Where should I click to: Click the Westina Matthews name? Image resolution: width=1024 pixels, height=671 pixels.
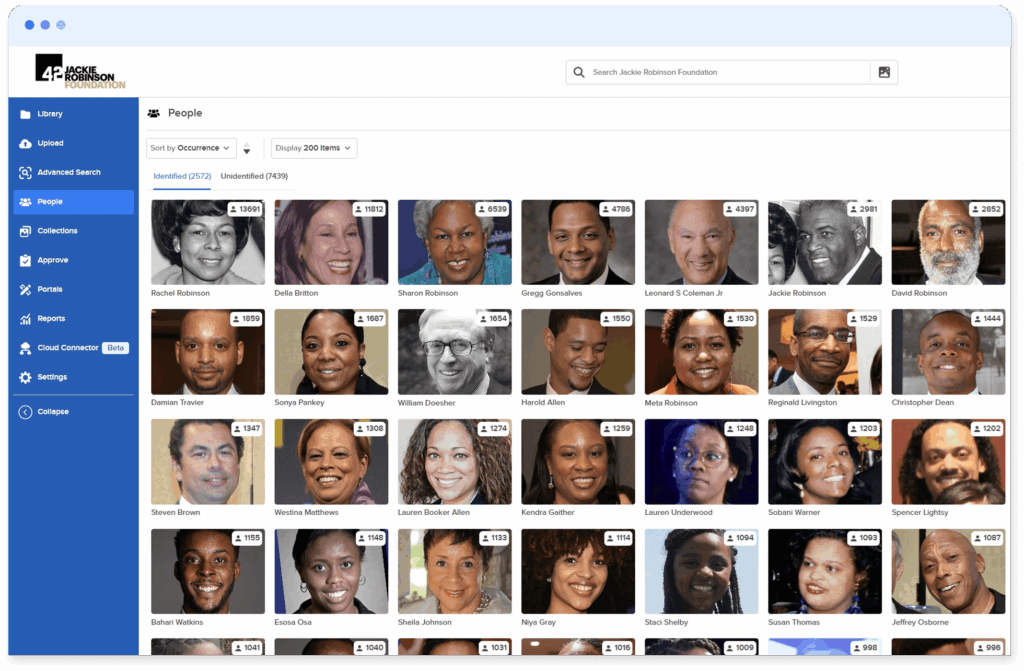pyautogui.click(x=306, y=513)
